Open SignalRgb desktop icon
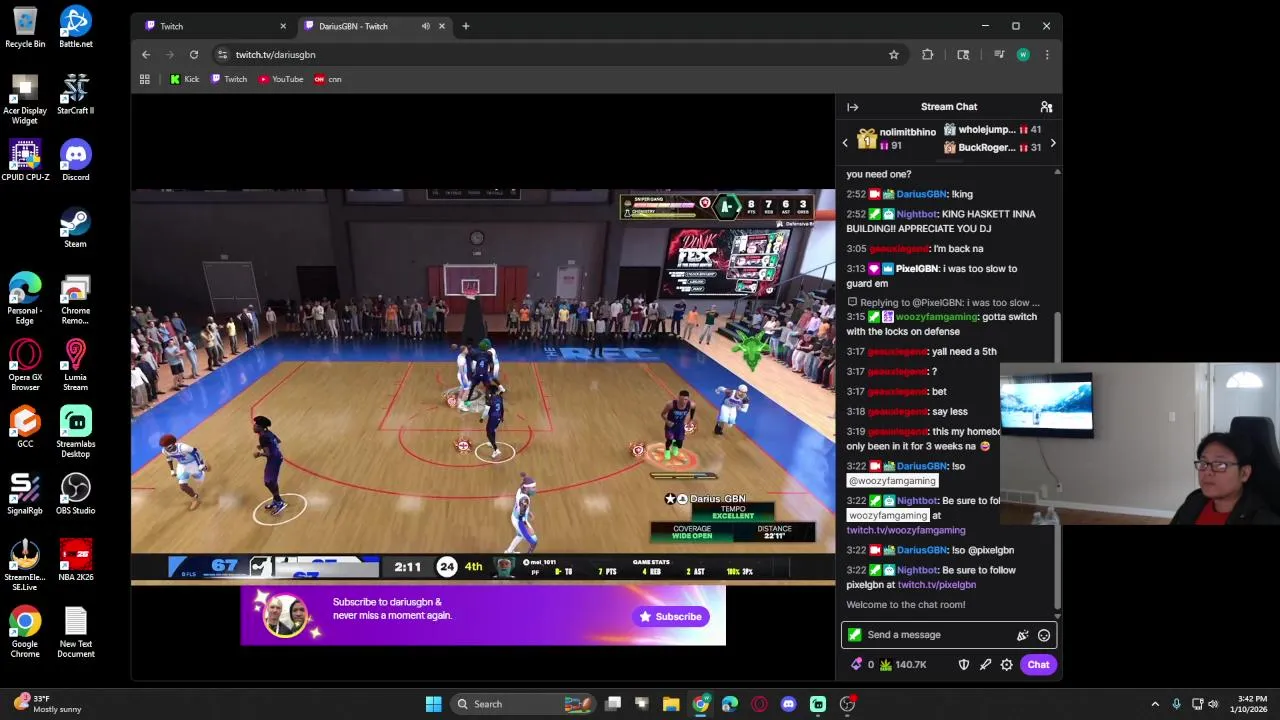 click(25, 495)
